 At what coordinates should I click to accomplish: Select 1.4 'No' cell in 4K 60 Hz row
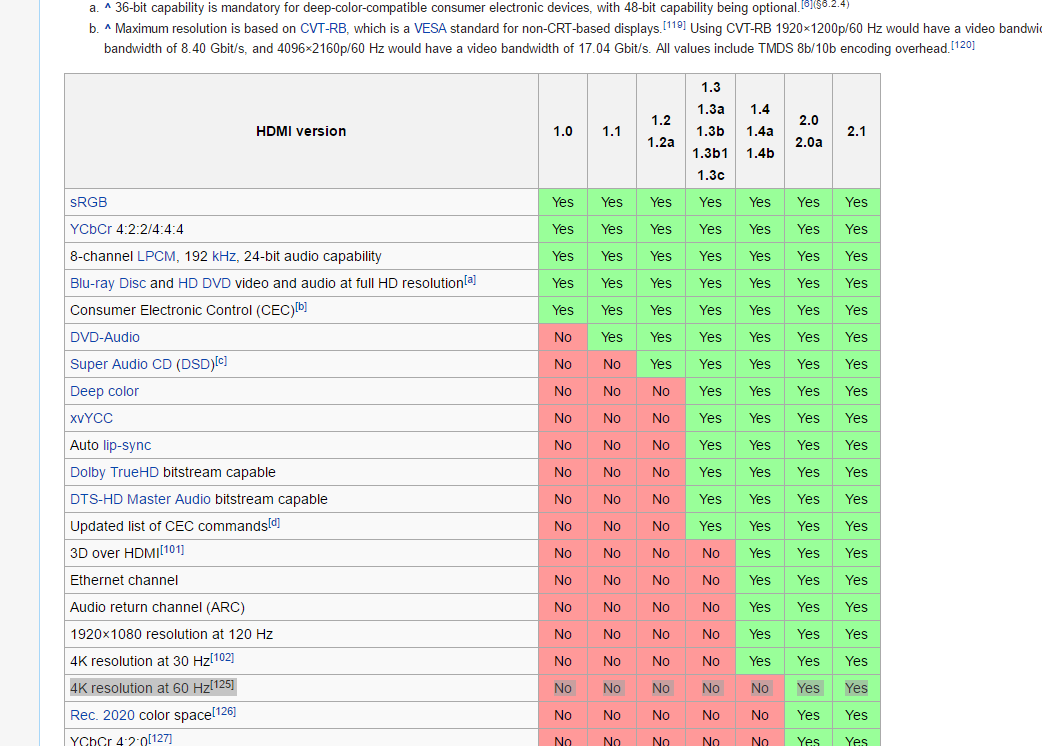click(x=760, y=688)
